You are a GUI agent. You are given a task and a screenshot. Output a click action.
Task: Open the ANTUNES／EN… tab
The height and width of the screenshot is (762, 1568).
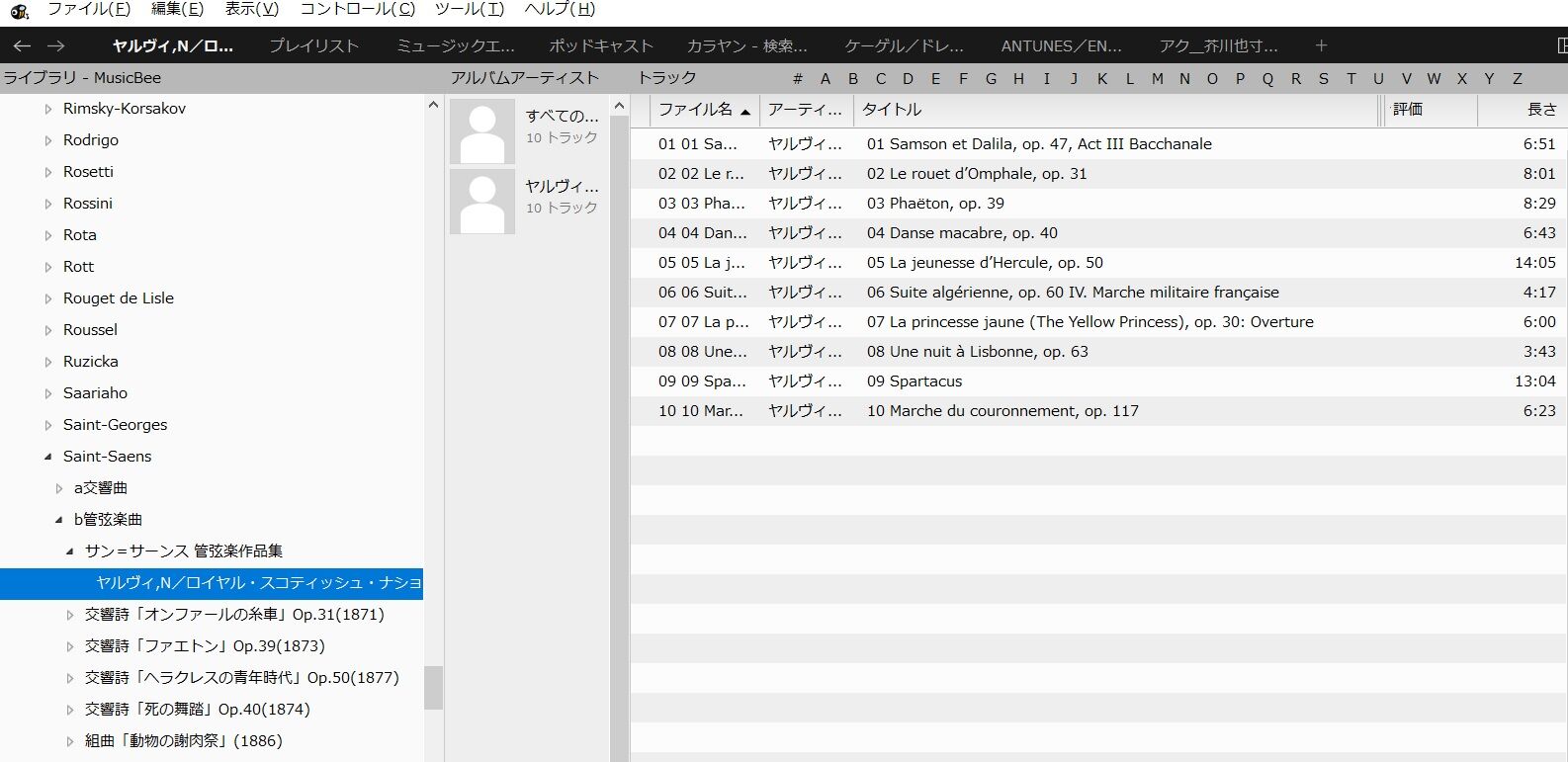click(1061, 45)
